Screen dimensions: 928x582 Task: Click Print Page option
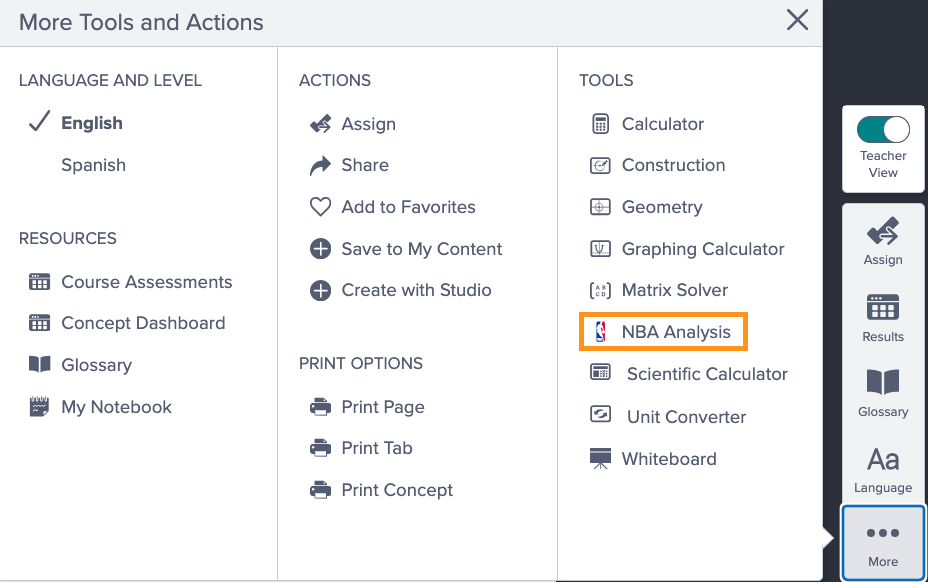tap(382, 407)
